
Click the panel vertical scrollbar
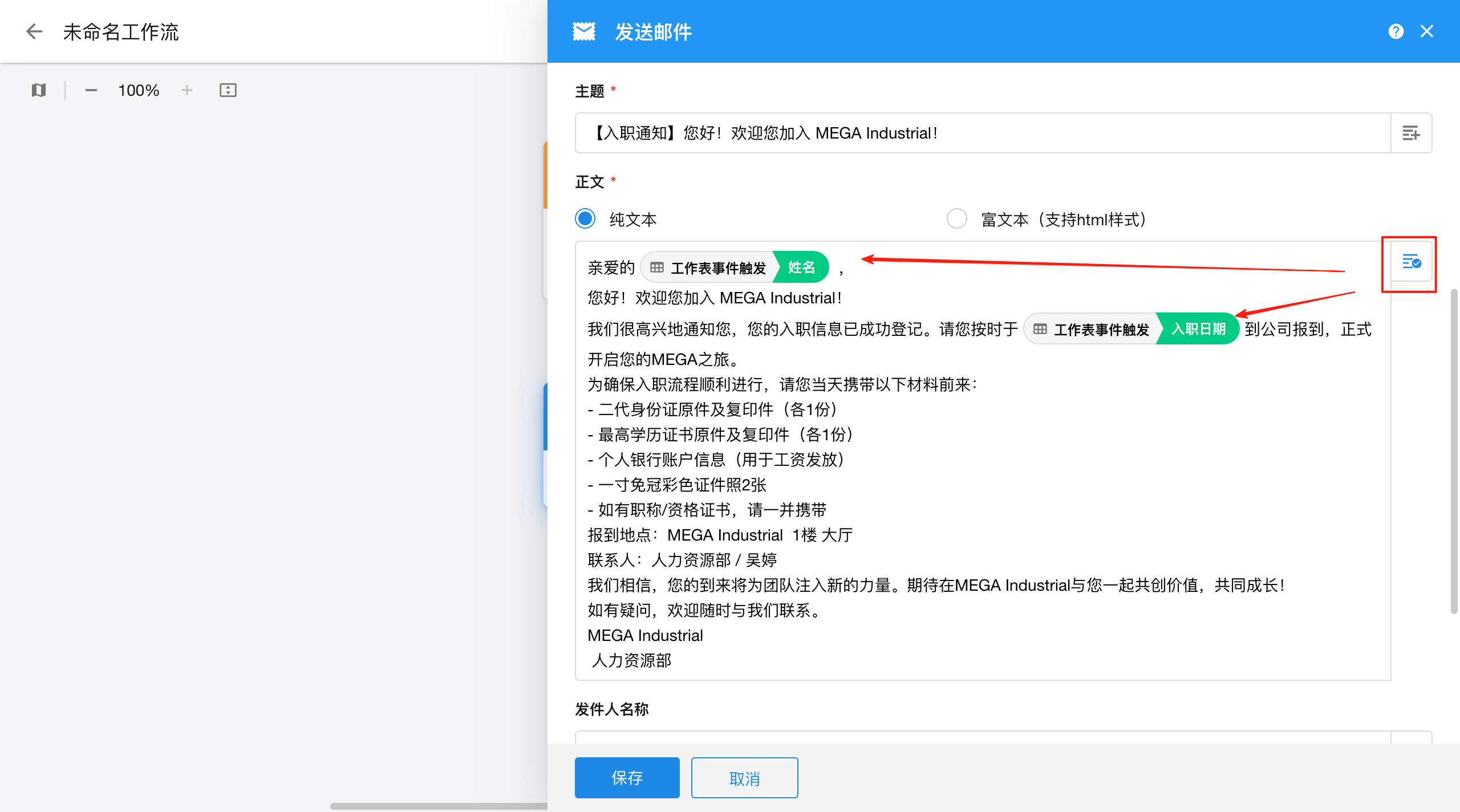click(1454, 450)
